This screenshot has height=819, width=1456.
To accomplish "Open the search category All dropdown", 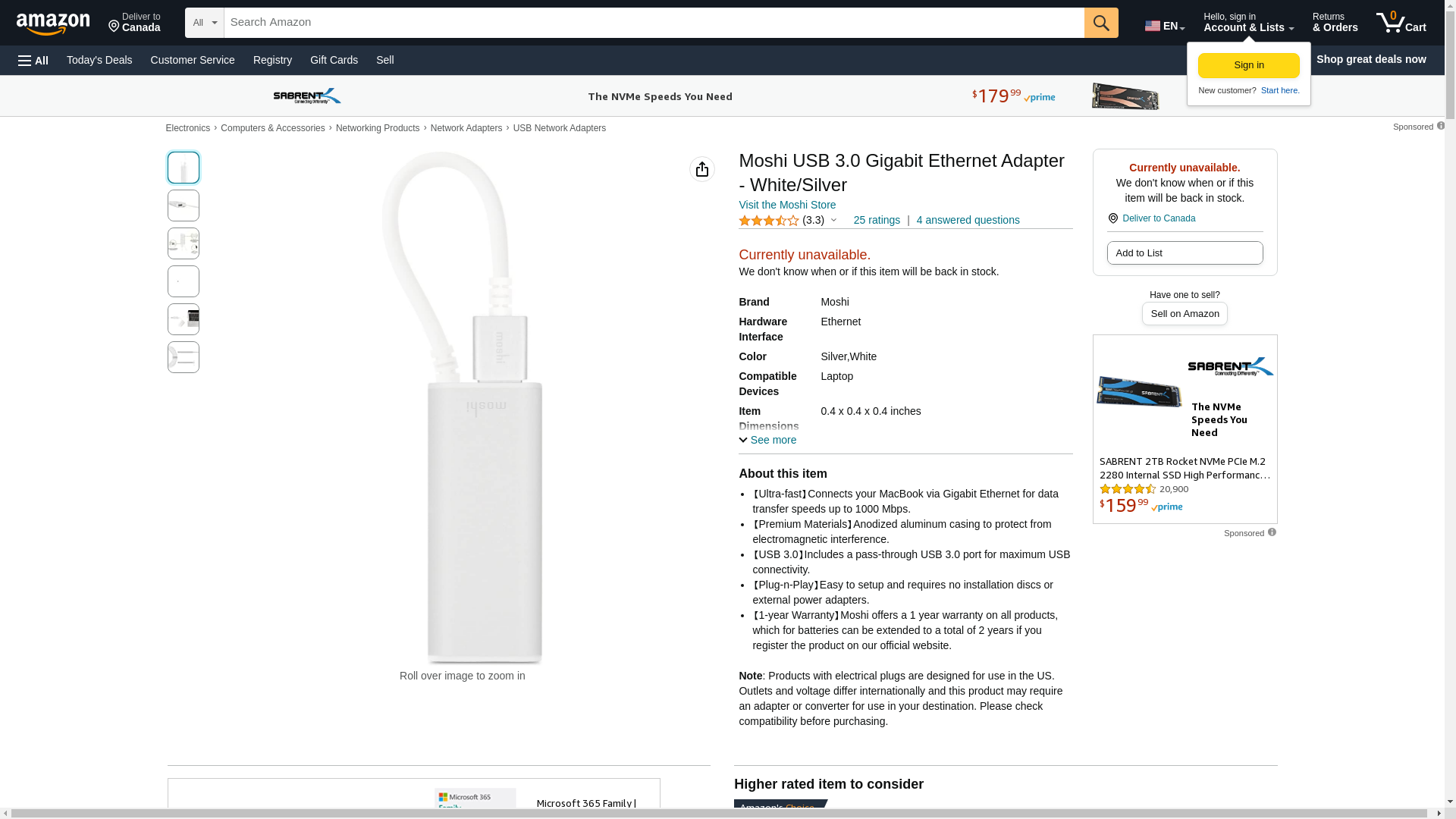I will pos(204,23).
